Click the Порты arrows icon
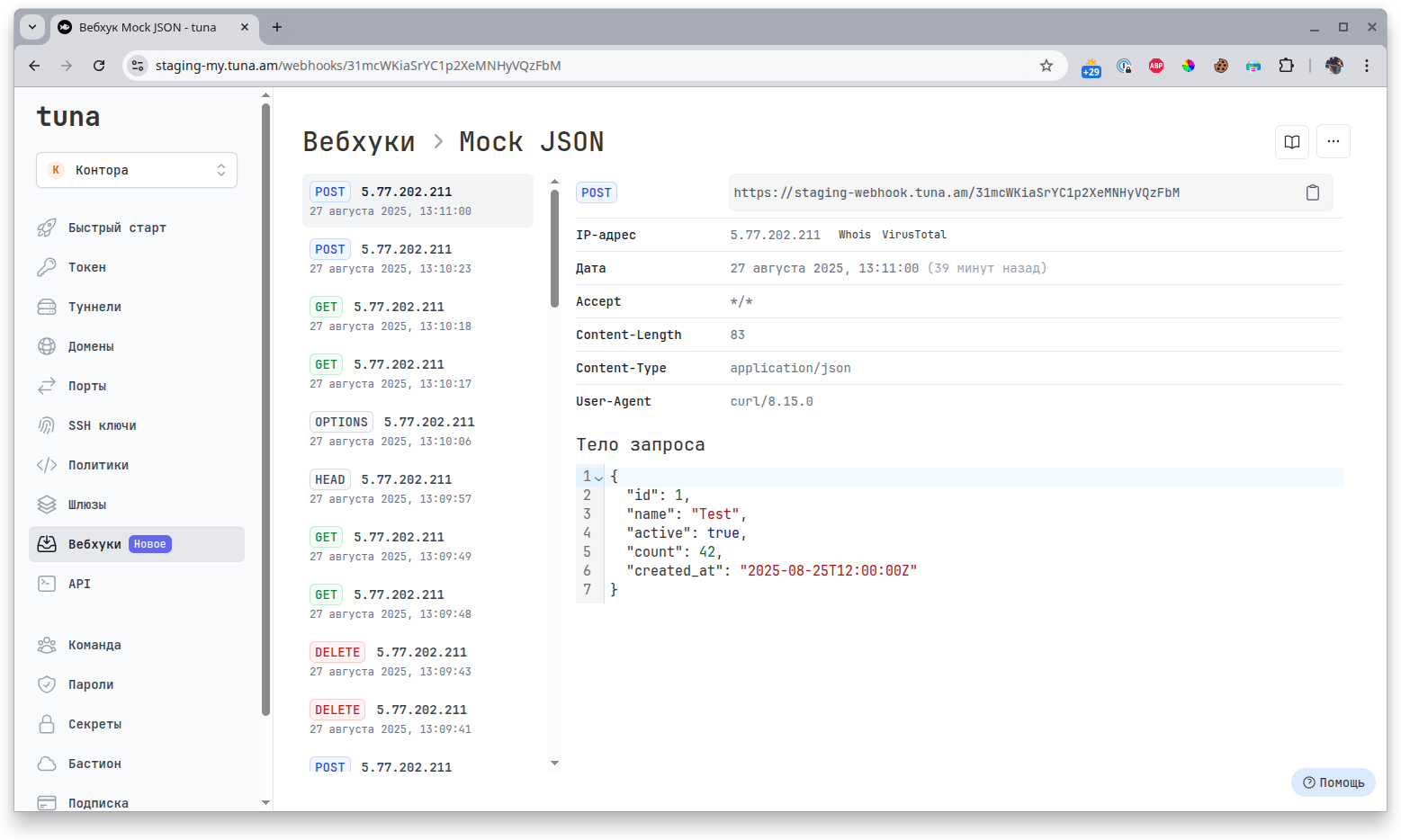Screen dimensions: 1401x840 coord(47,386)
